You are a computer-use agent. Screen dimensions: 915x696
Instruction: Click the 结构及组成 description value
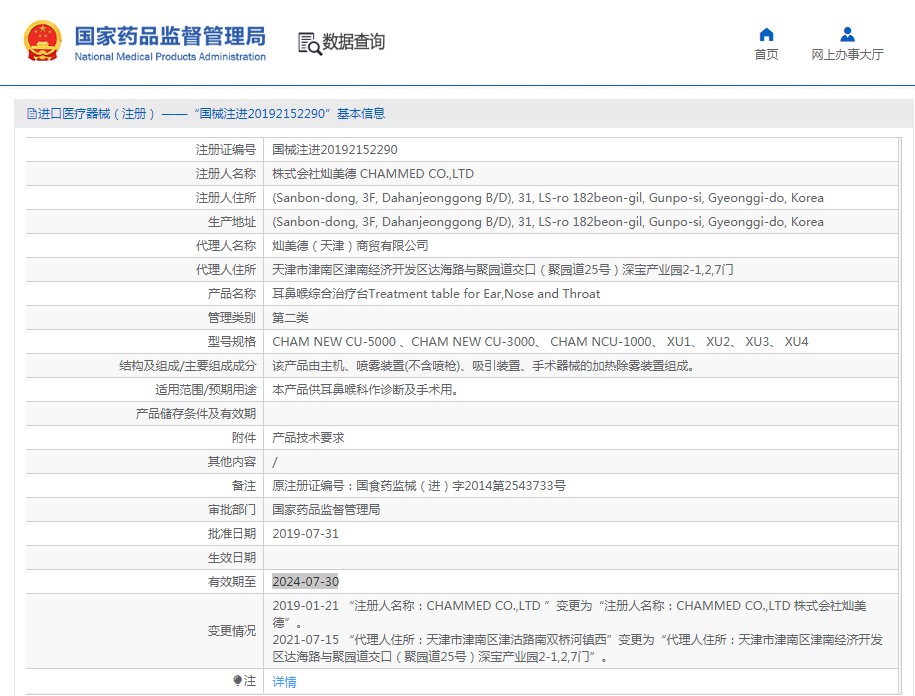[x=483, y=366]
